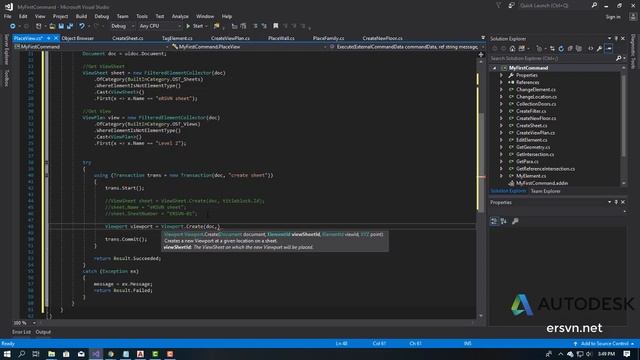Expand ChangeElement.cs node
Image resolution: width=640 pixels, height=360 pixels.
[x=502, y=90]
